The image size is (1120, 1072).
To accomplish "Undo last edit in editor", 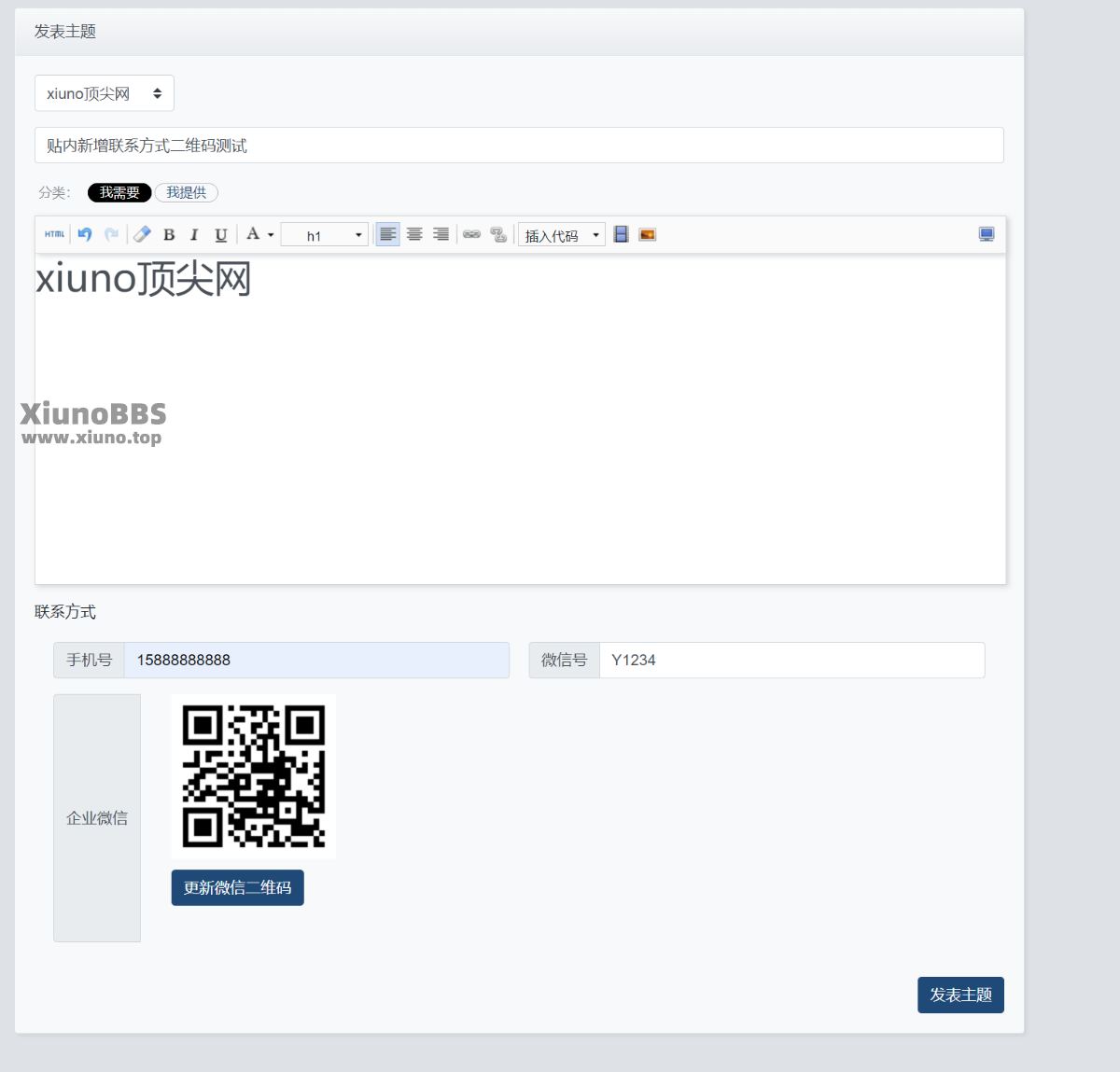I will point(85,234).
